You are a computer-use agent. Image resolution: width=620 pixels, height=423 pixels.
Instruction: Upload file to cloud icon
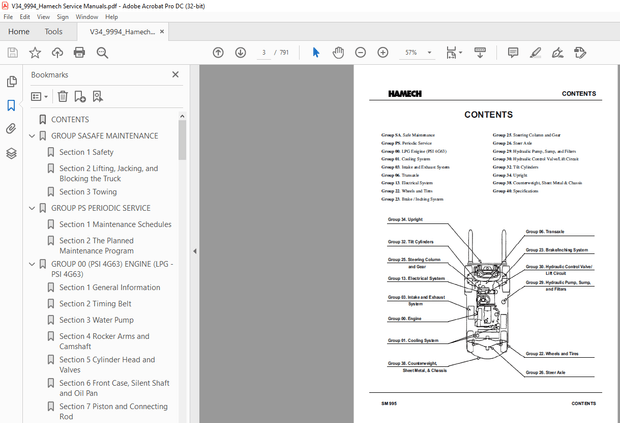[x=57, y=53]
